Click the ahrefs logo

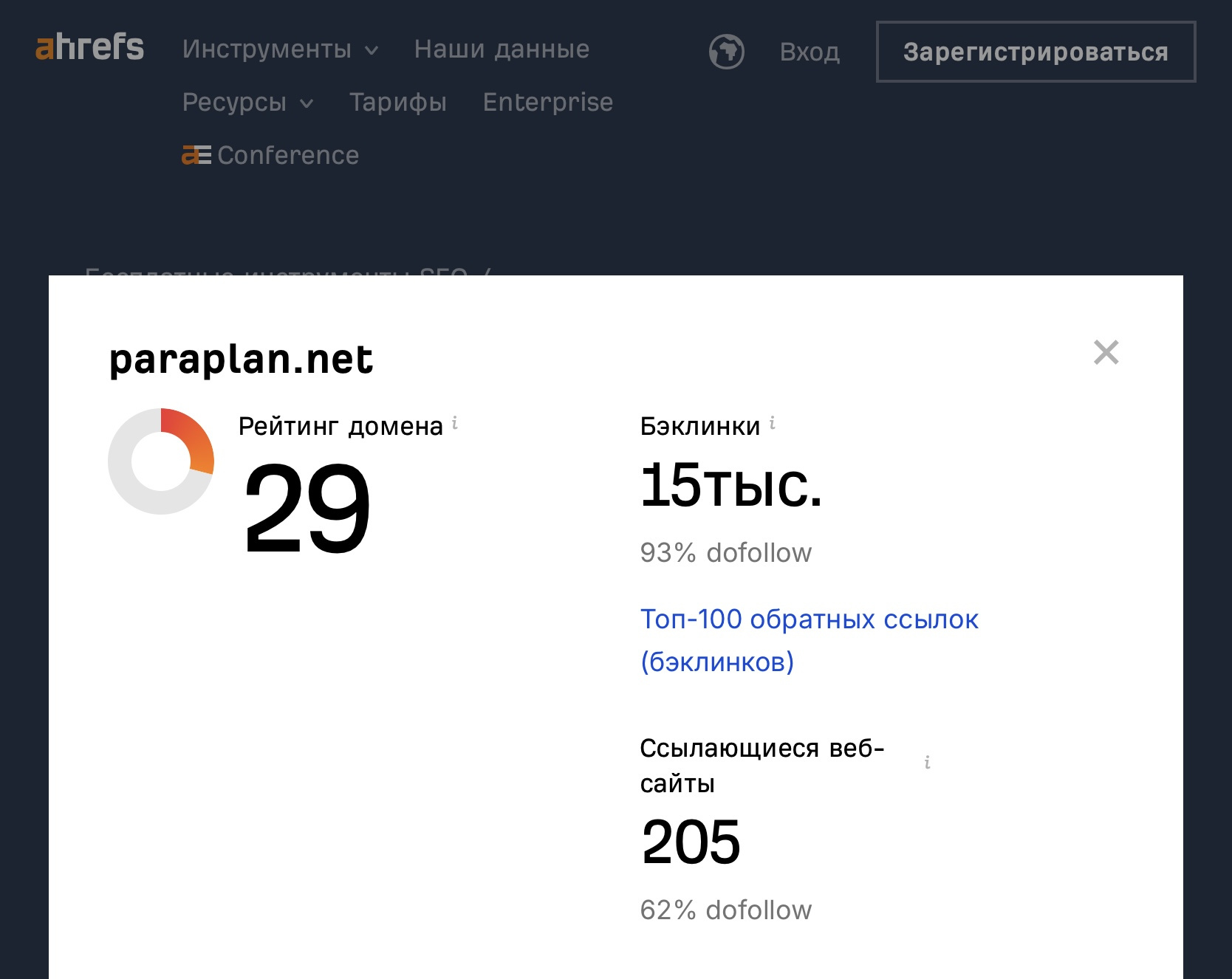tap(89, 47)
